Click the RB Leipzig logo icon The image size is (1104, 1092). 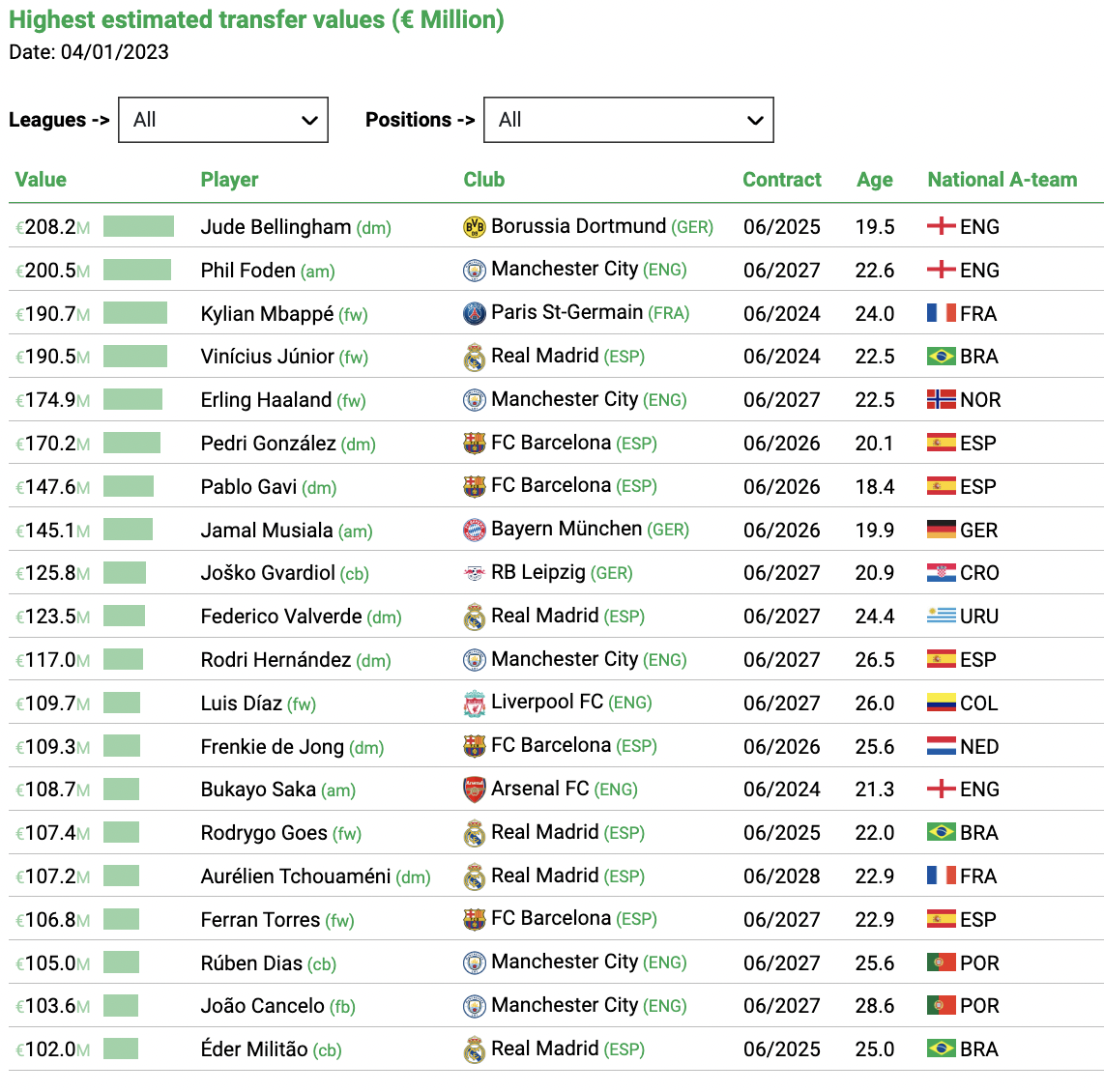point(475,573)
